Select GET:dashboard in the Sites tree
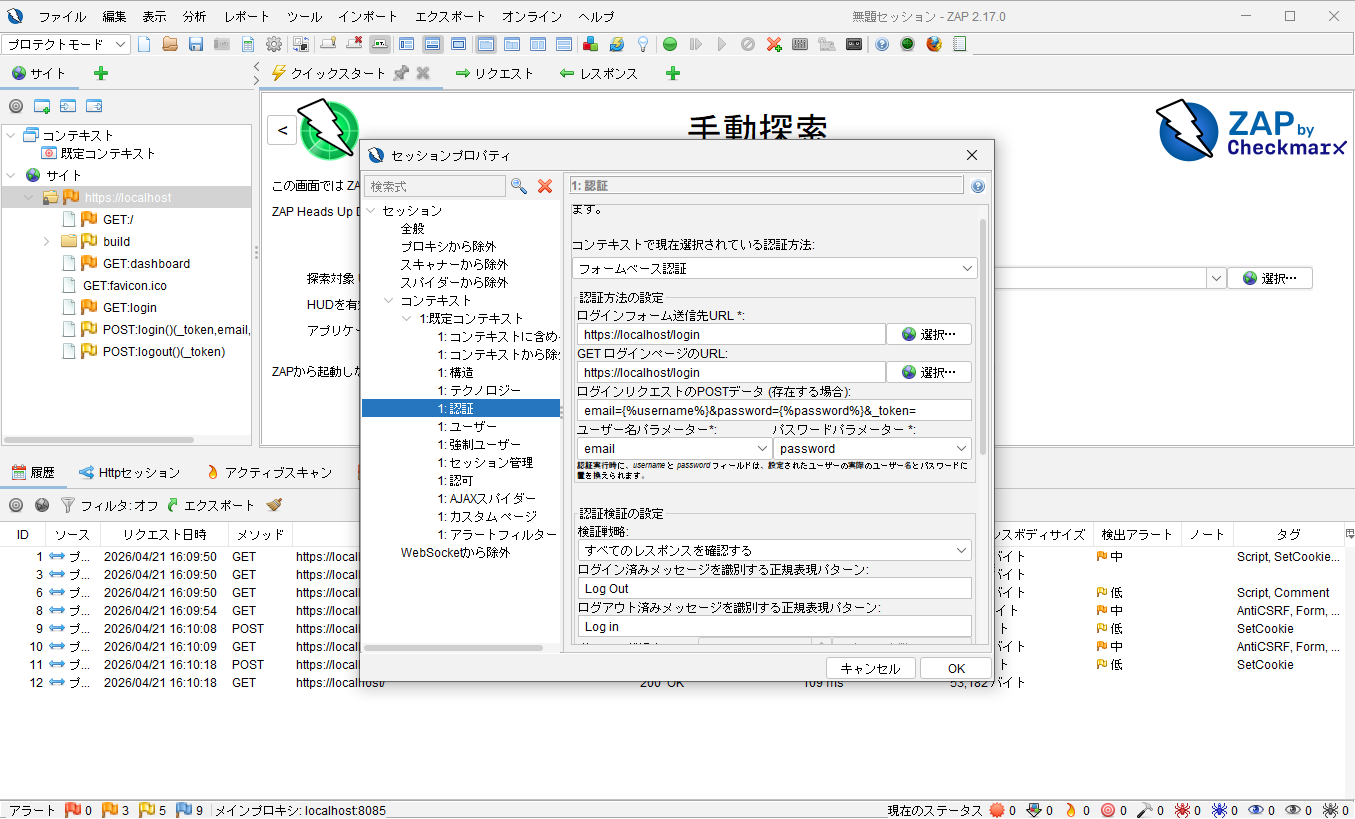This screenshot has height=819, width=1355. coord(146,263)
